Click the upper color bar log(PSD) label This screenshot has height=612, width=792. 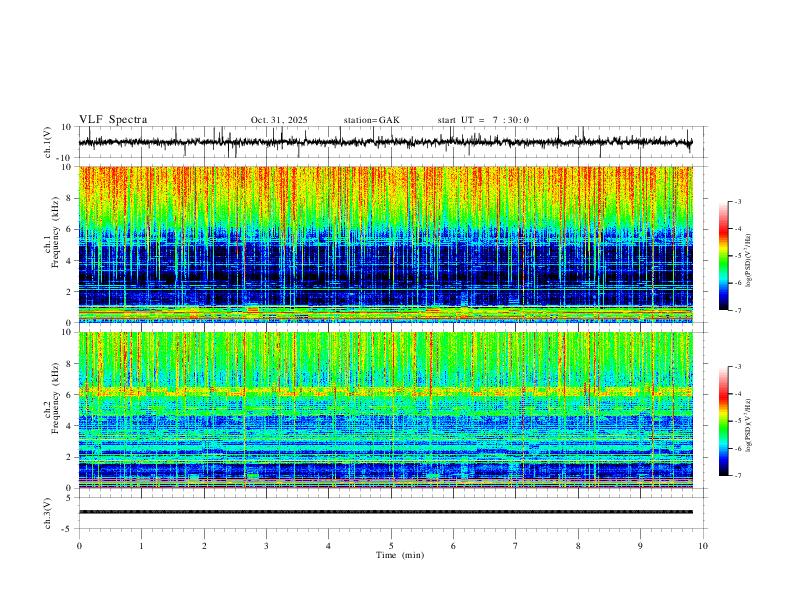(749, 261)
